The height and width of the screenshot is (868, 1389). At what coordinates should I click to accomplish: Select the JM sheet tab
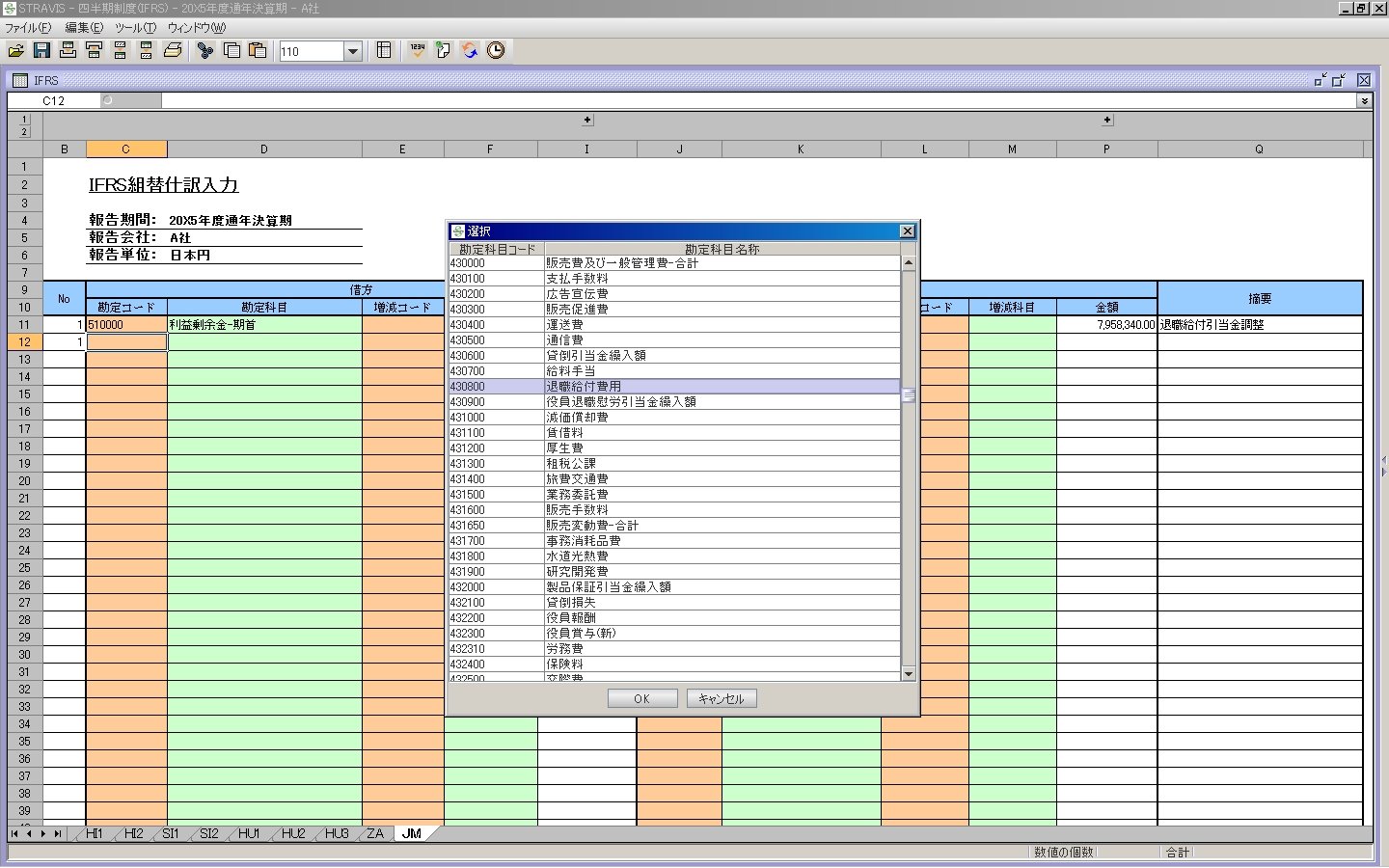(412, 834)
